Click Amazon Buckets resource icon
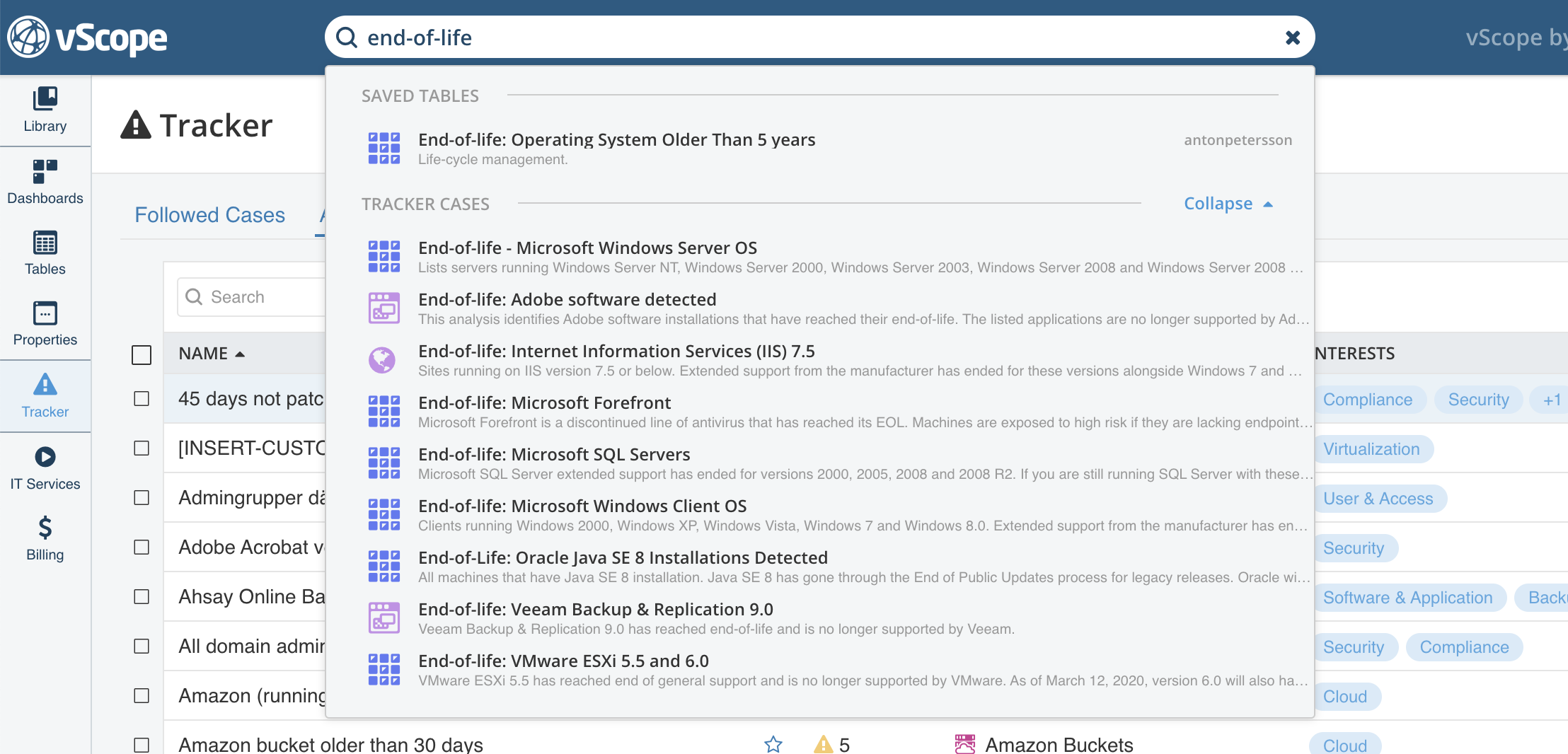The width and height of the screenshot is (1568, 754). tap(965, 744)
